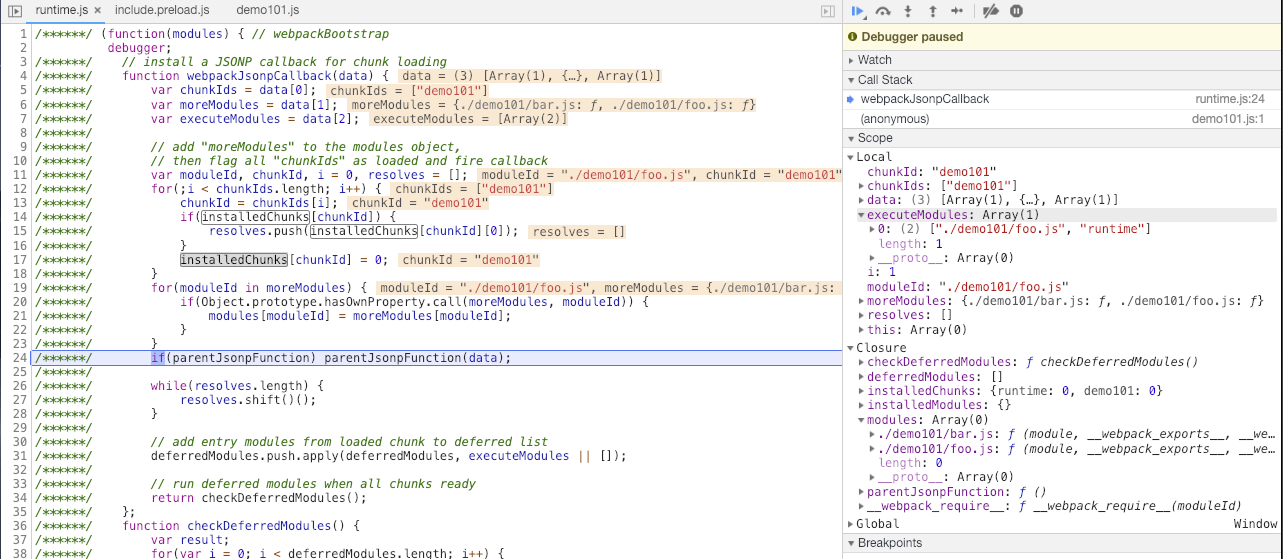Image resolution: width=1283 pixels, height=559 pixels.
Task: Collapse the modules array in Closure
Action: pos(862,420)
